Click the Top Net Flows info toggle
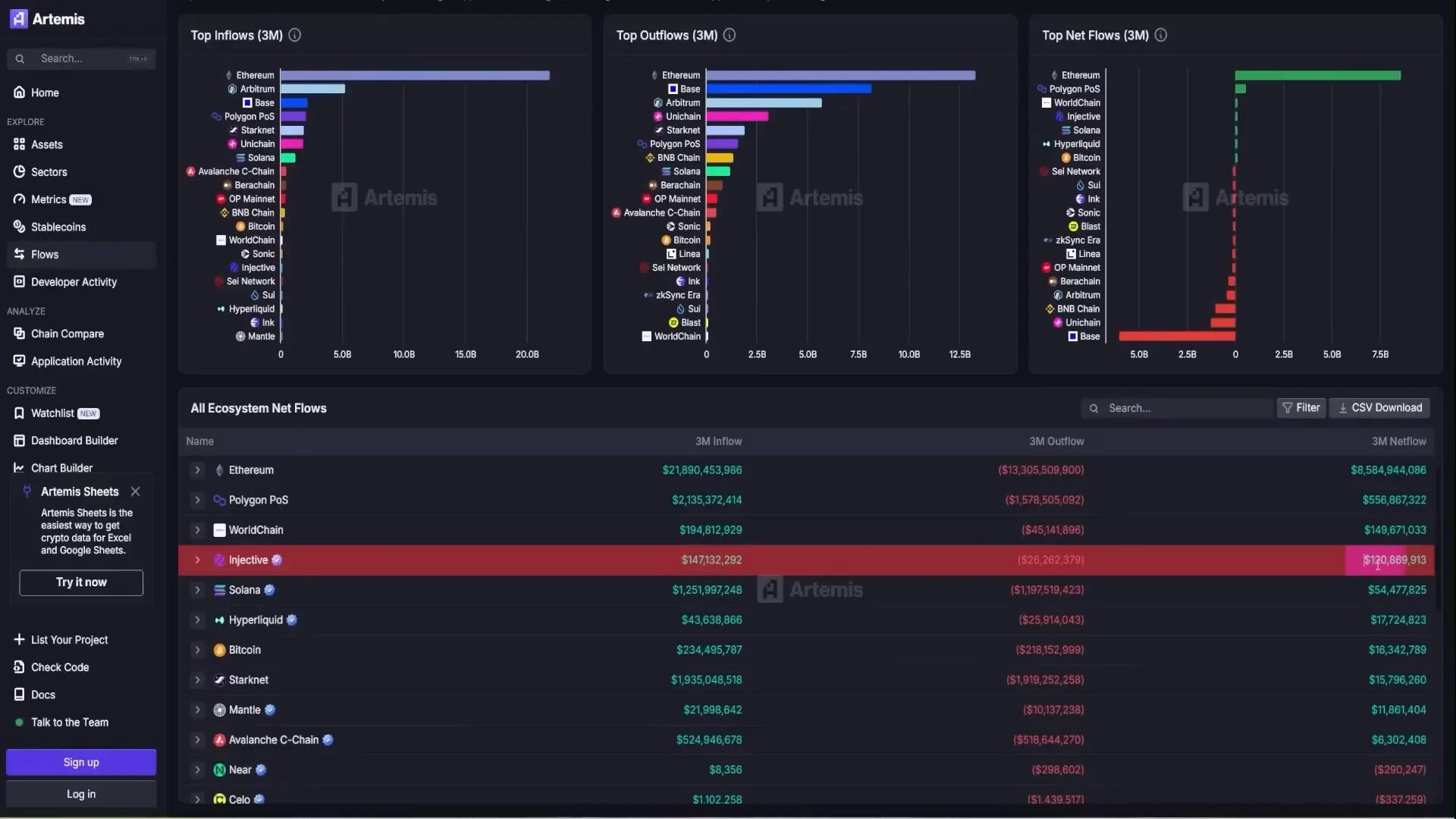The width and height of the screenshot is (1456, 819). tap(1160, 34)
